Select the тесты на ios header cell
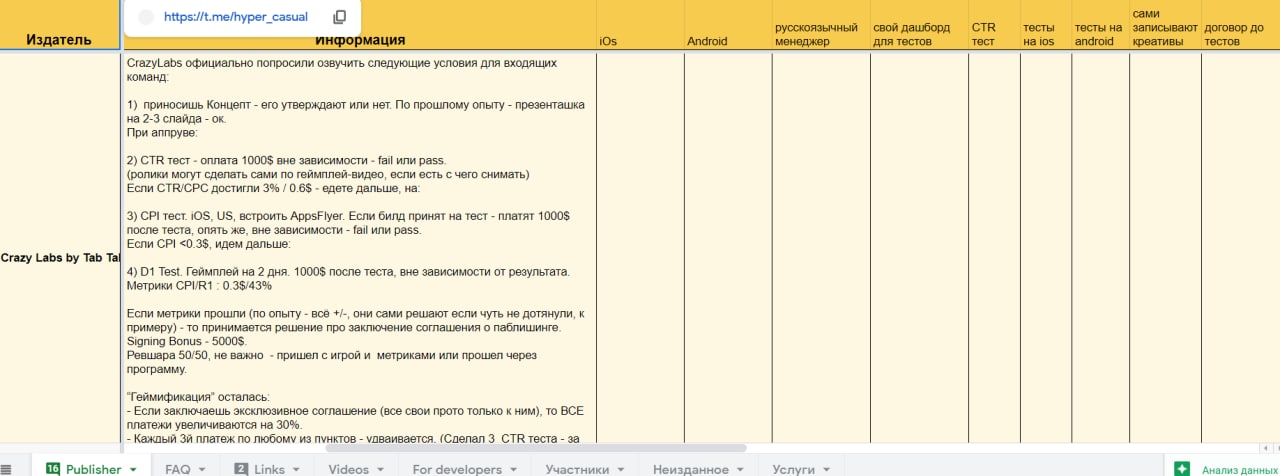1280x476 pixels. click(x=1046, y=26)
